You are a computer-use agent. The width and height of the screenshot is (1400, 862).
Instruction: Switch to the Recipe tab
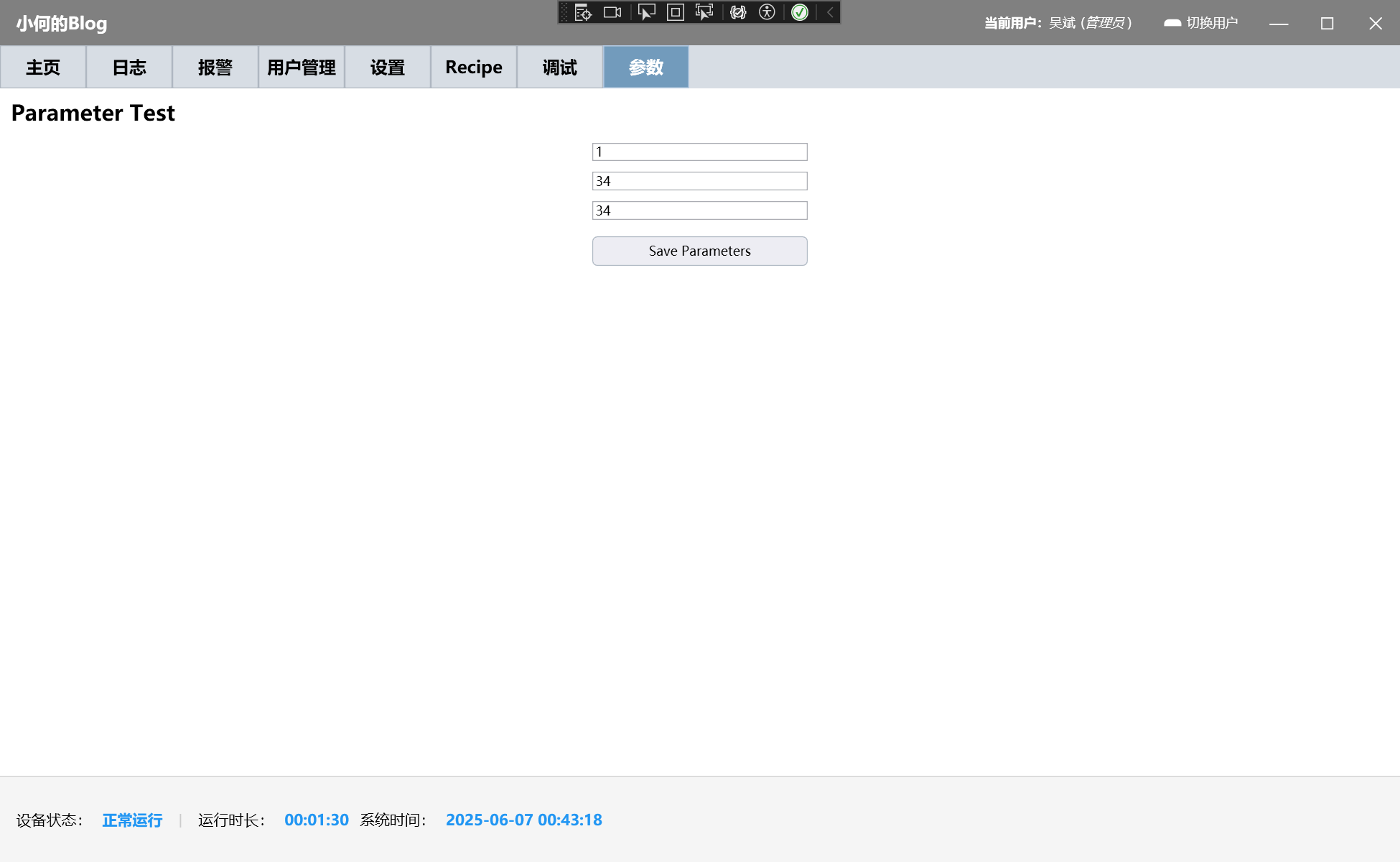(474, 68)
